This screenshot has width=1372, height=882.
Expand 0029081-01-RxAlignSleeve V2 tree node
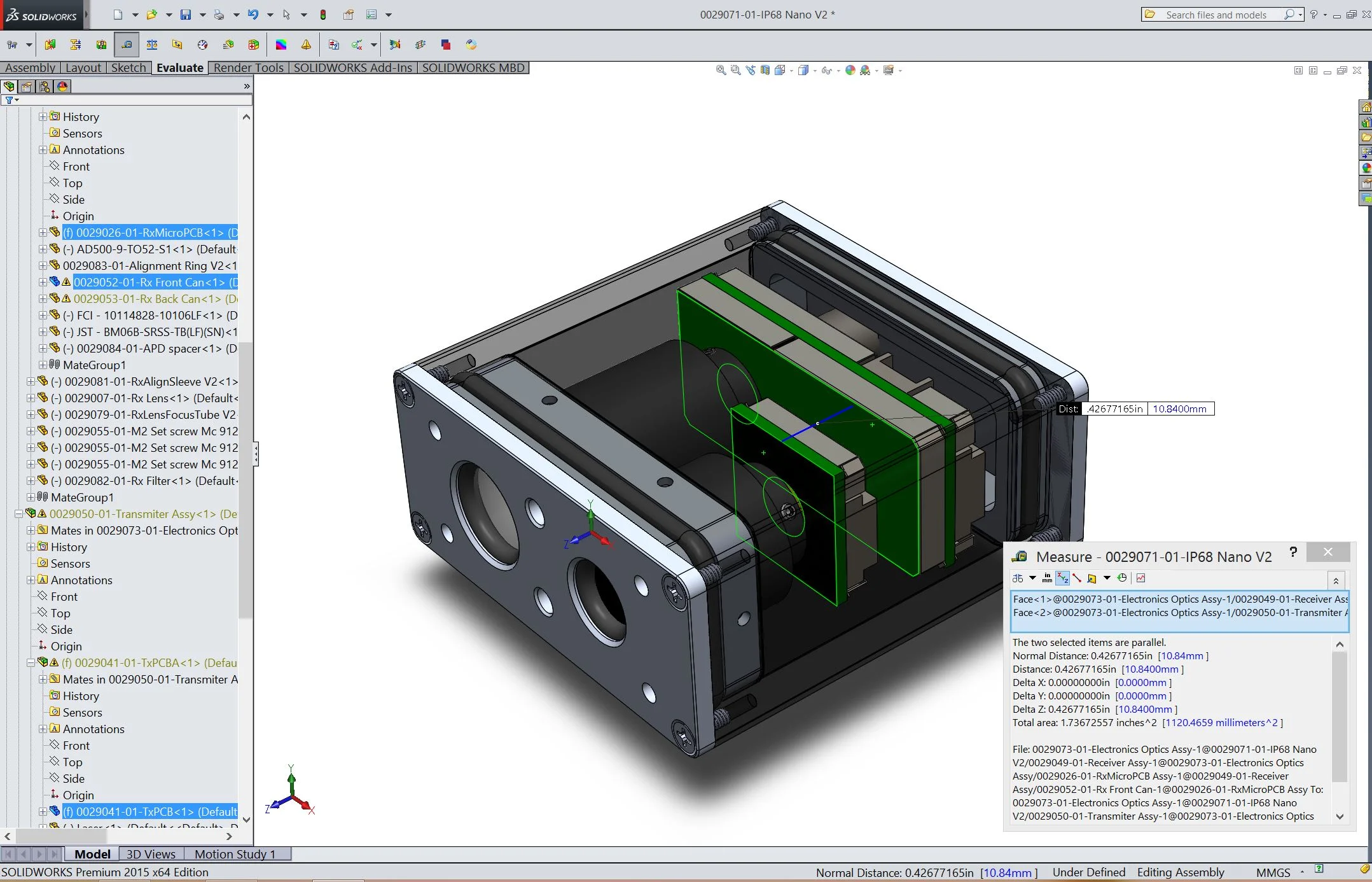tap(31, 381)
